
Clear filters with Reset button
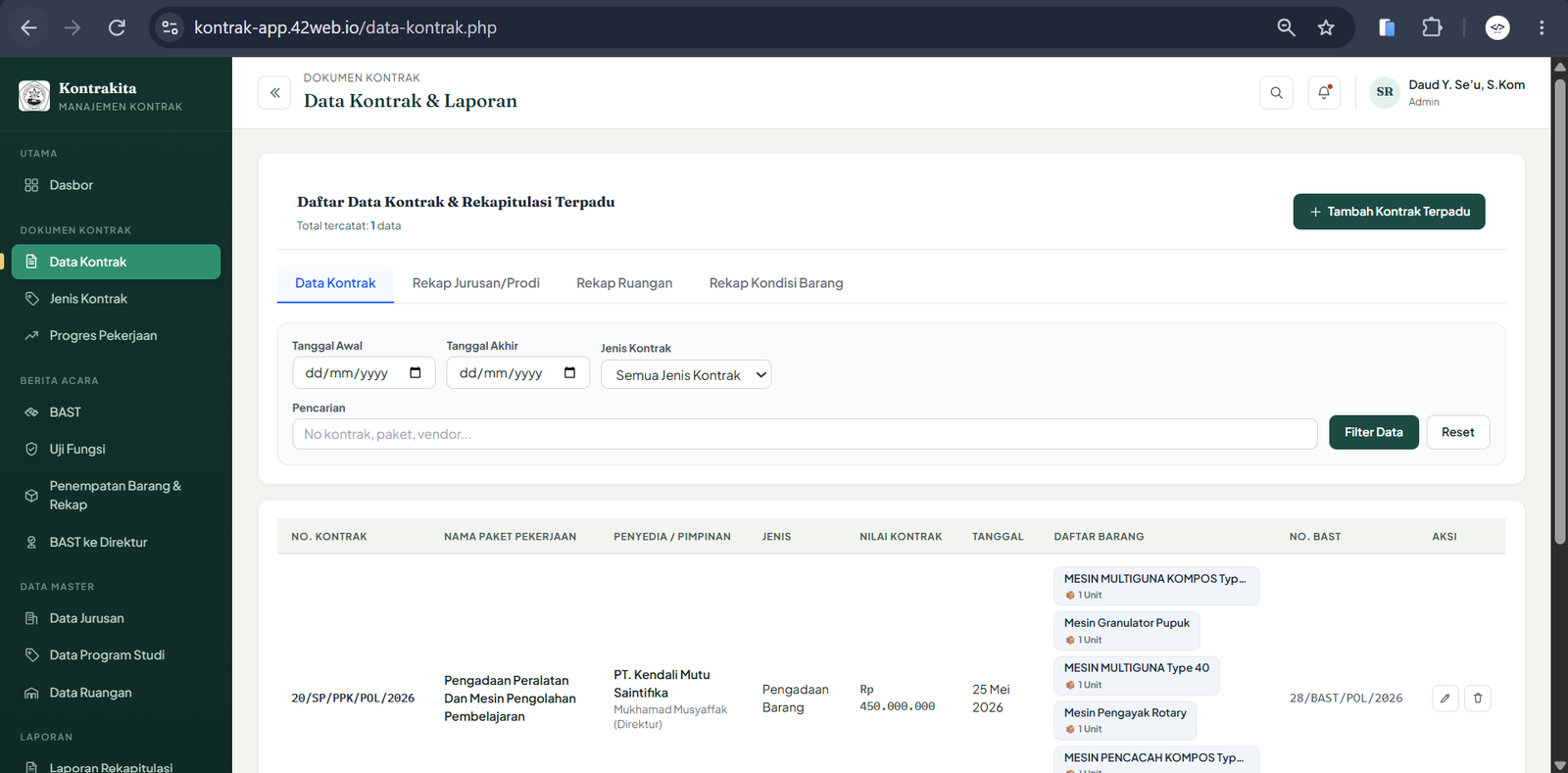click(x=1458, y=432)
